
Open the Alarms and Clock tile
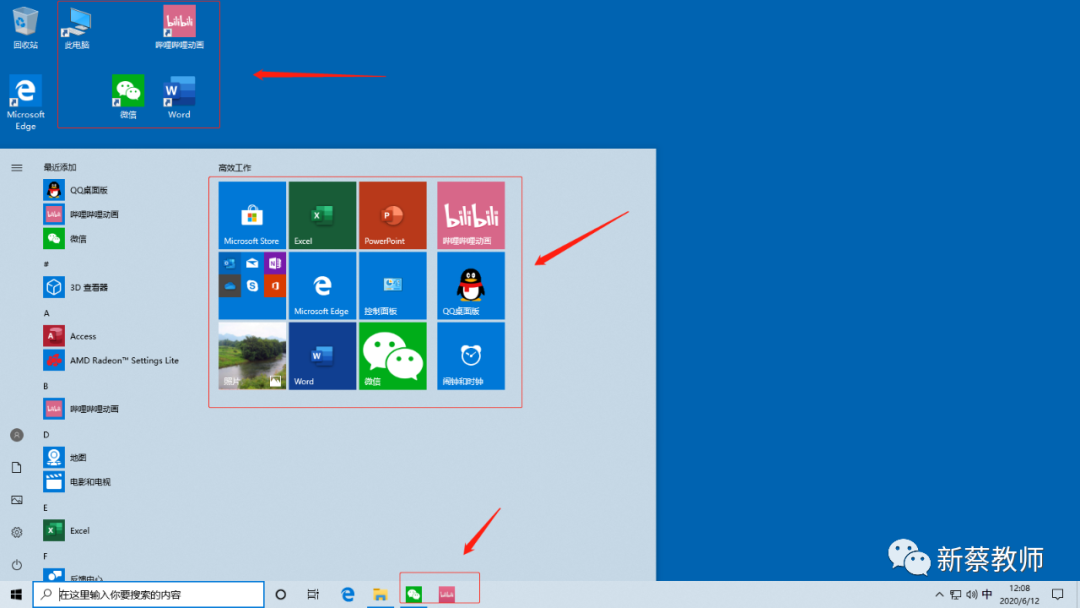click(471, 356)
